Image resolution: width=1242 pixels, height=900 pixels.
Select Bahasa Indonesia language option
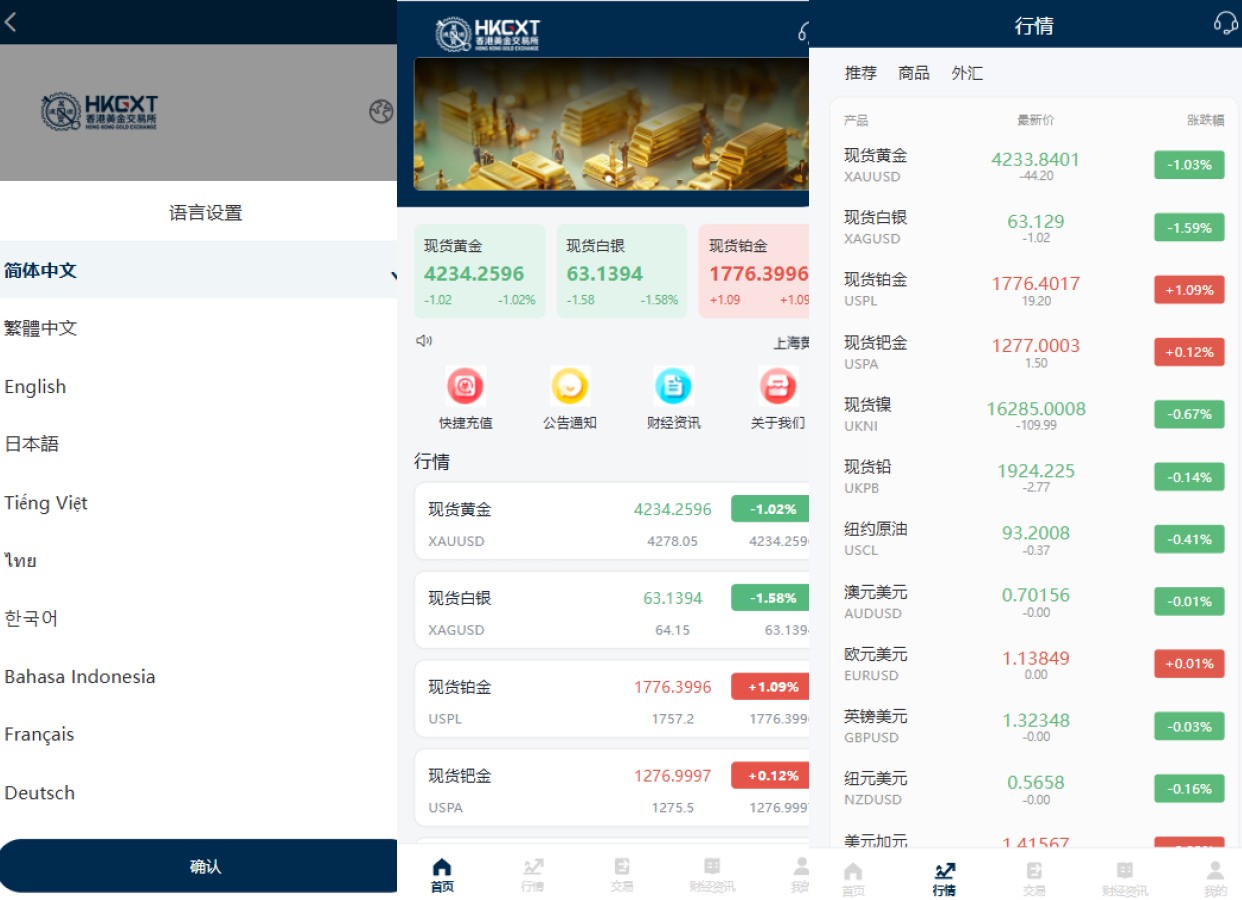(199, 676)
